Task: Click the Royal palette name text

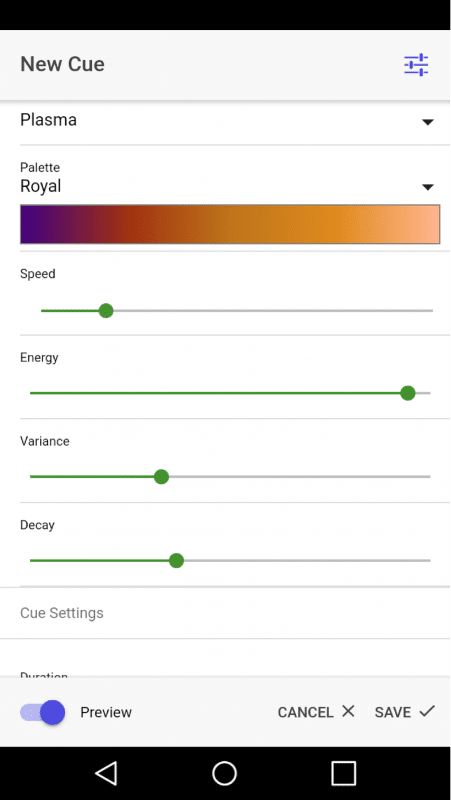Action: 40,187
